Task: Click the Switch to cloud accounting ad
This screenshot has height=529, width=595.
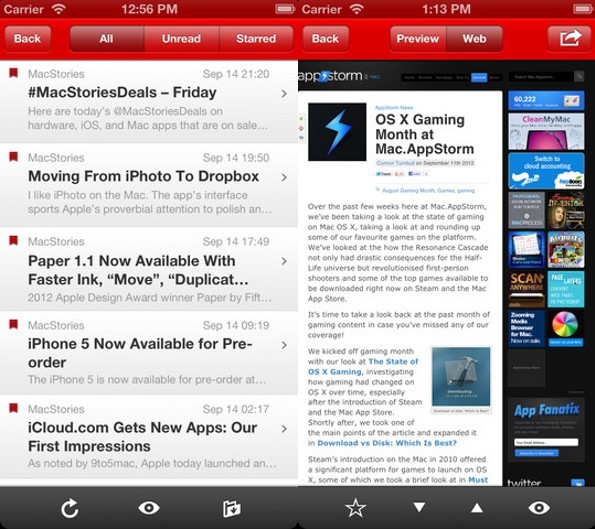Action: tap(546, 171)
